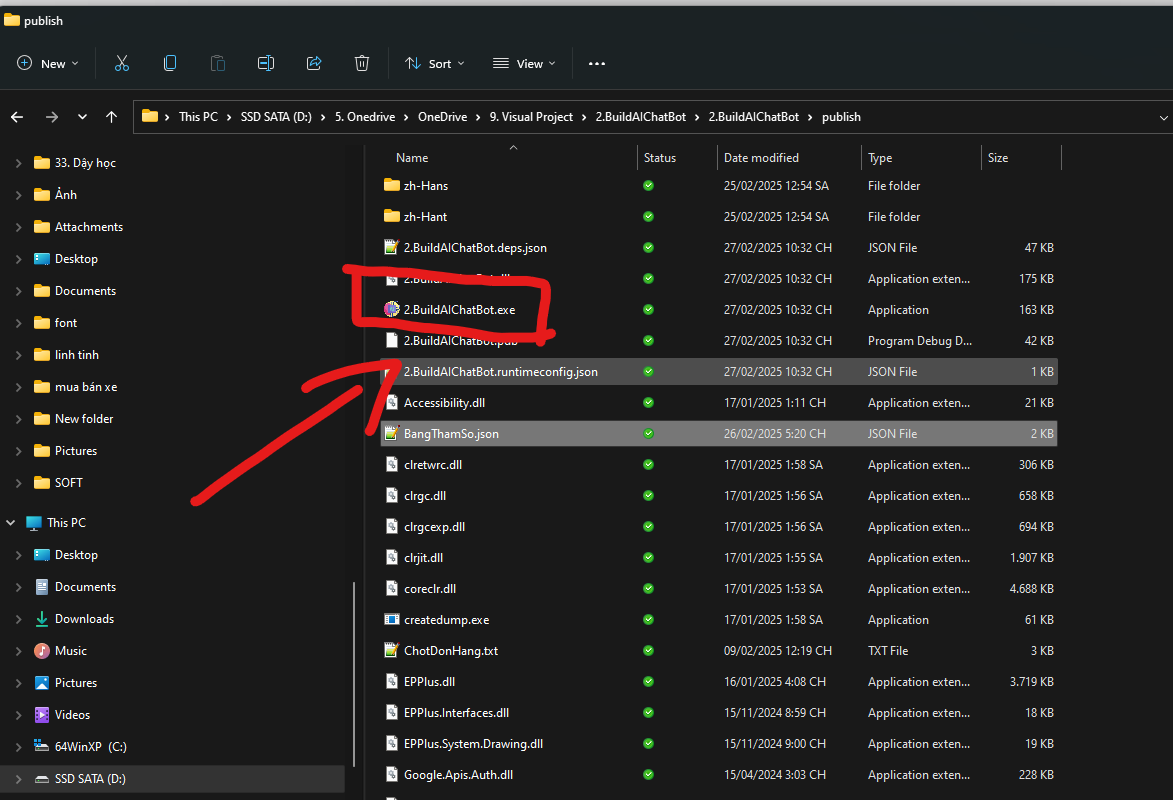Select the ChotDonHang.txt file
The width and height of the screenshot is (1173, 800).
[450, 651]
